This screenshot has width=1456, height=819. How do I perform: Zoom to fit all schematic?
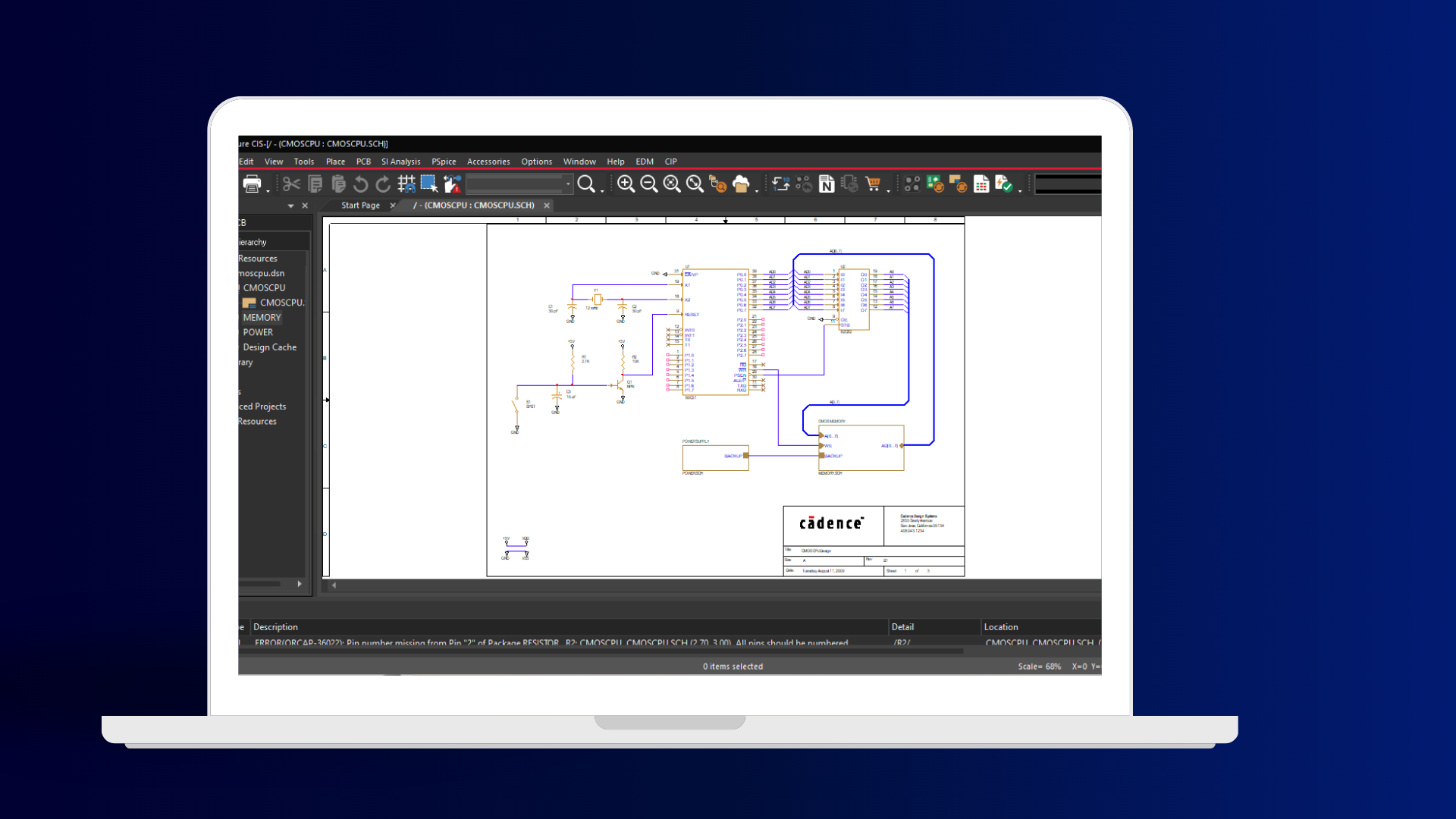click(695, 184)
